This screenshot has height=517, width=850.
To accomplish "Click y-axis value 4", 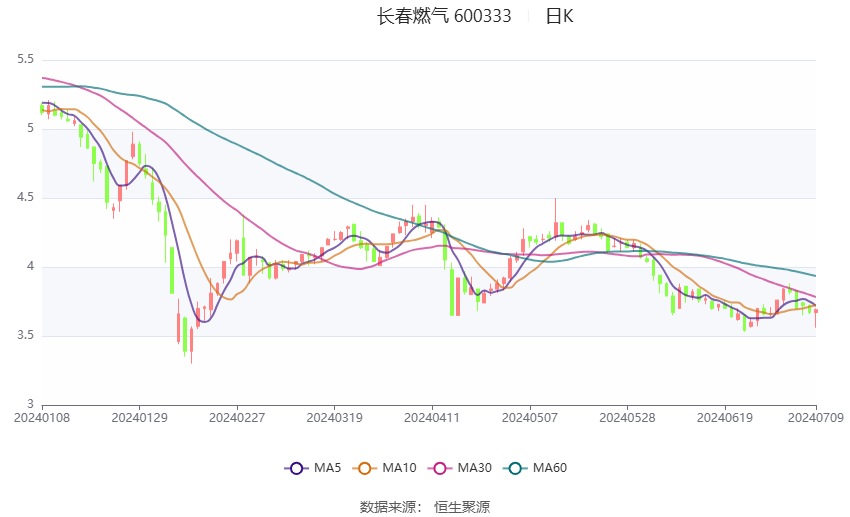I will [x=30, y=267].
